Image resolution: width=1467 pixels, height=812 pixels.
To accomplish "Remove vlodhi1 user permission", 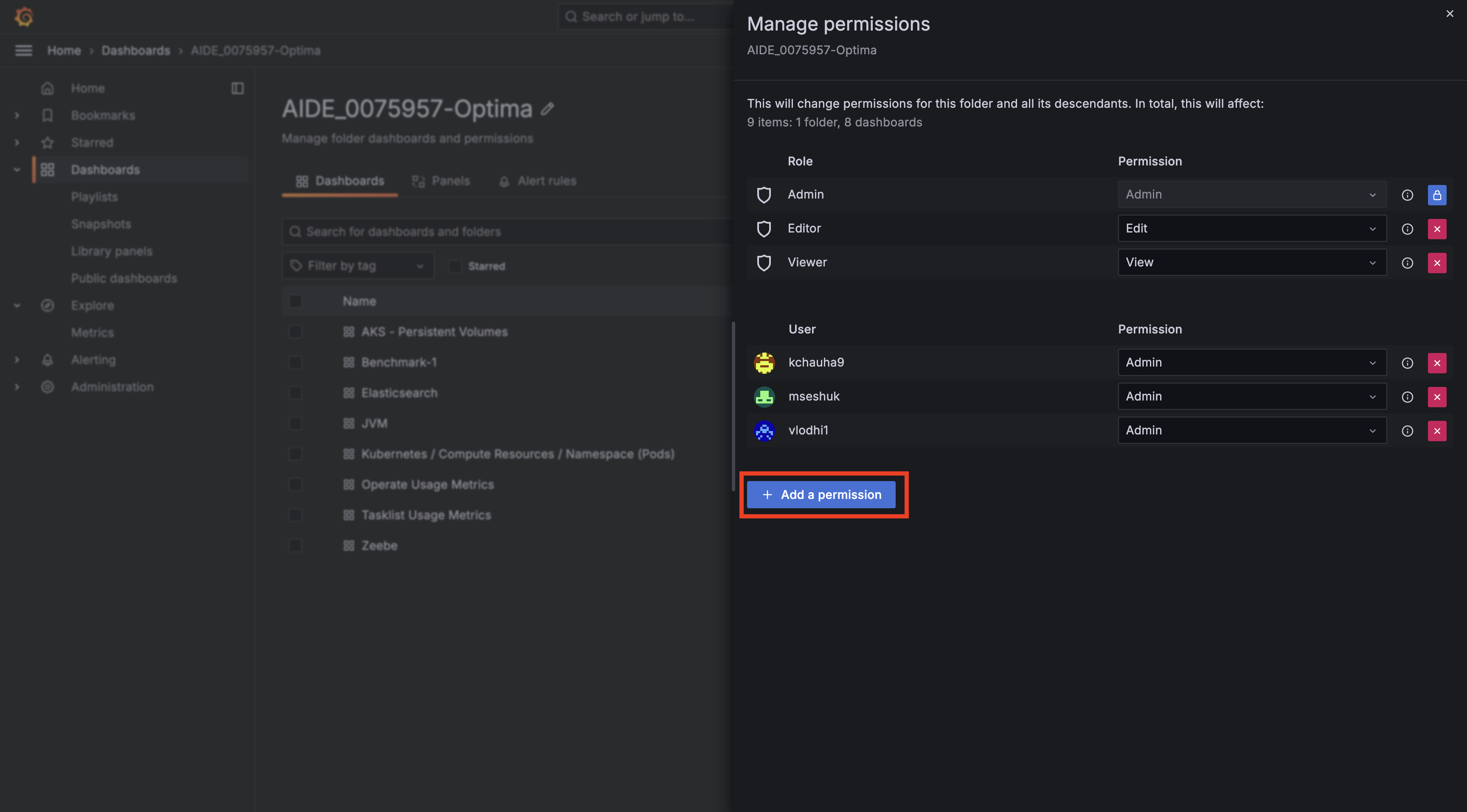I will tap(1437, 431).
